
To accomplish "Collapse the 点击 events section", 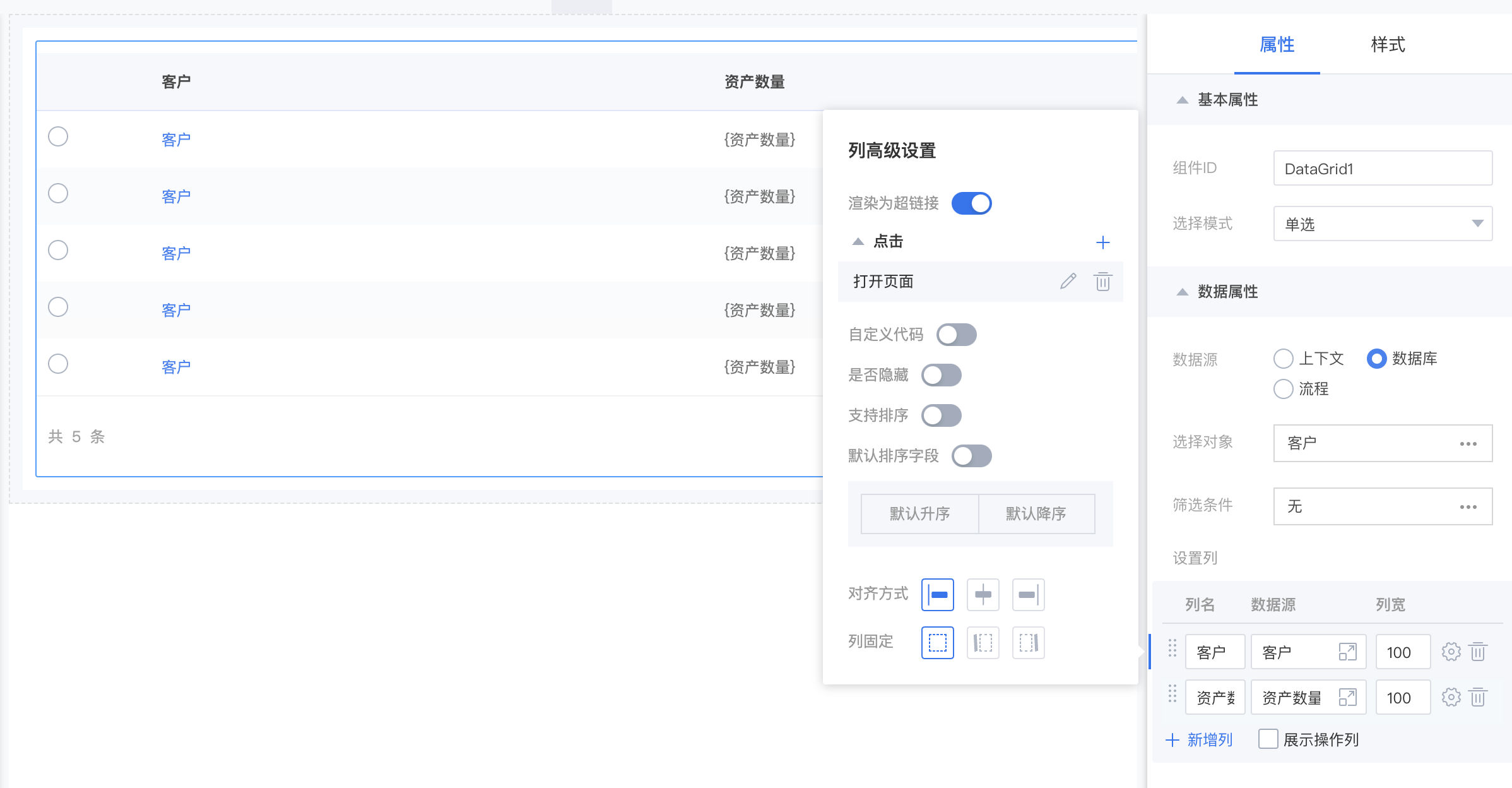I will (858, 241).
